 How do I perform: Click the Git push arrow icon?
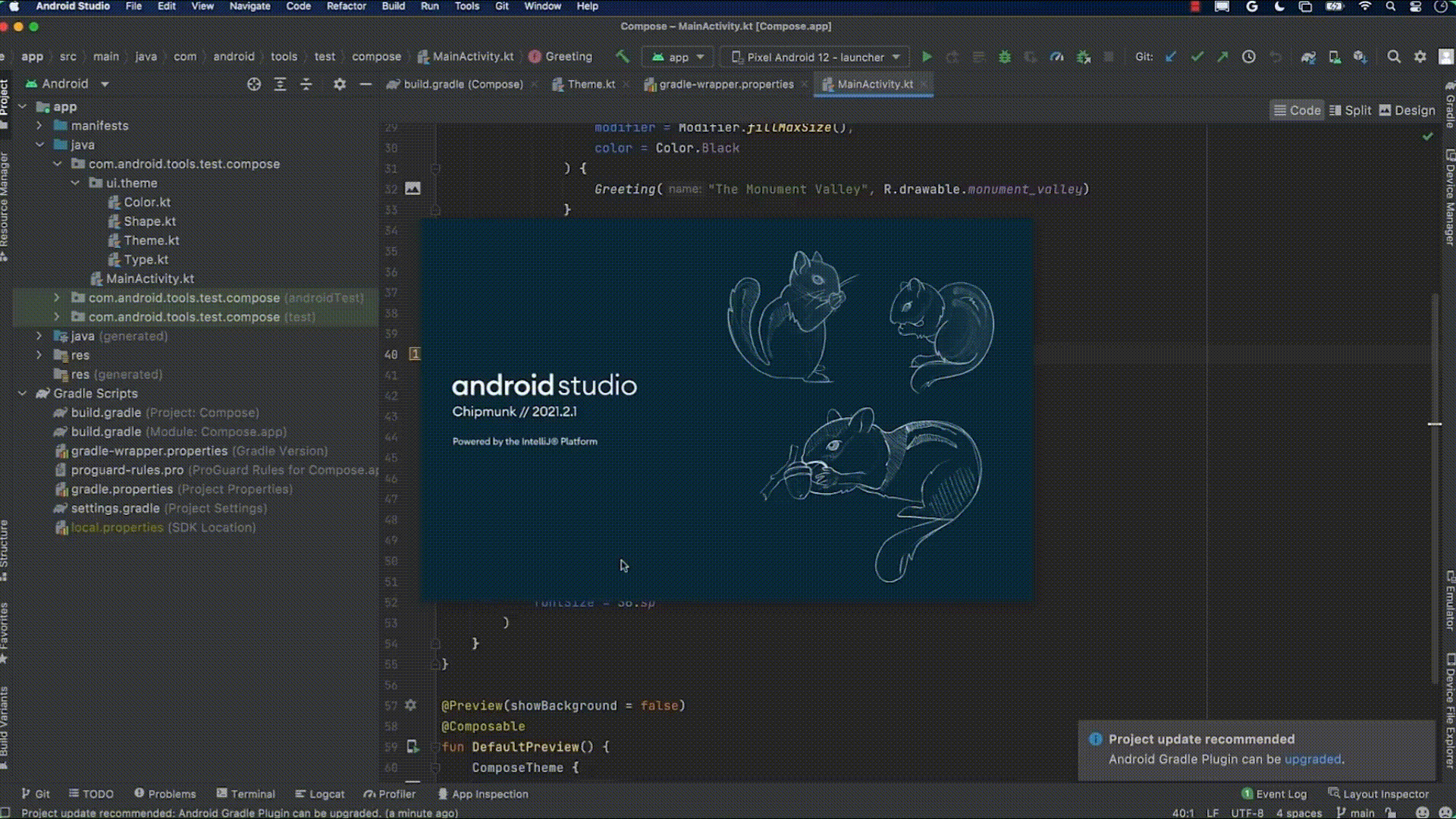coord(1222,57)
